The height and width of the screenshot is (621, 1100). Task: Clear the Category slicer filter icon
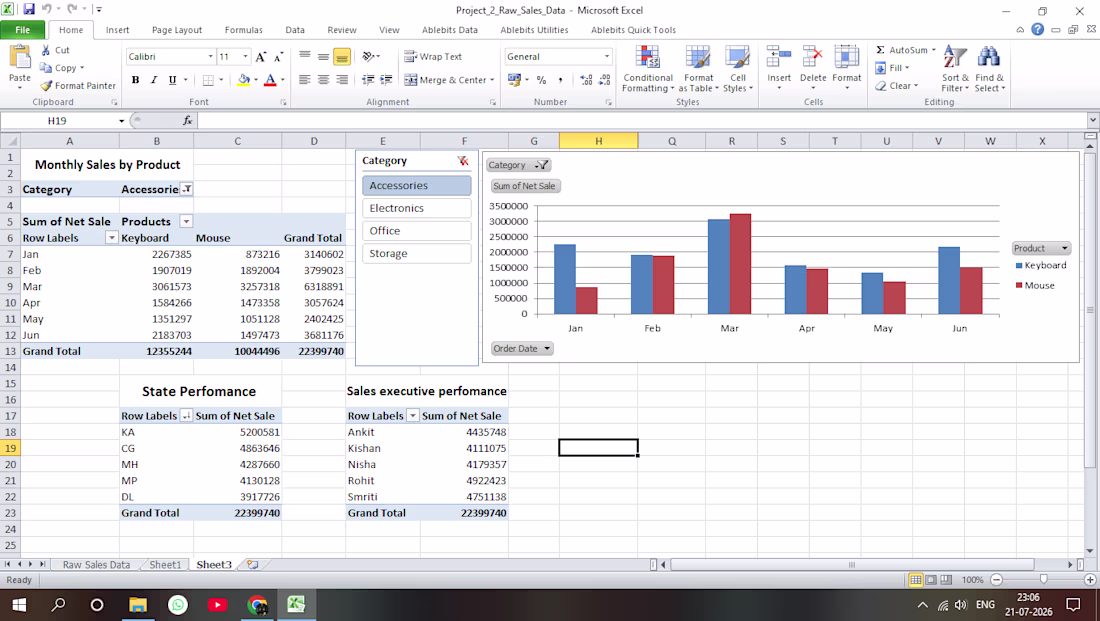(463, 161)
